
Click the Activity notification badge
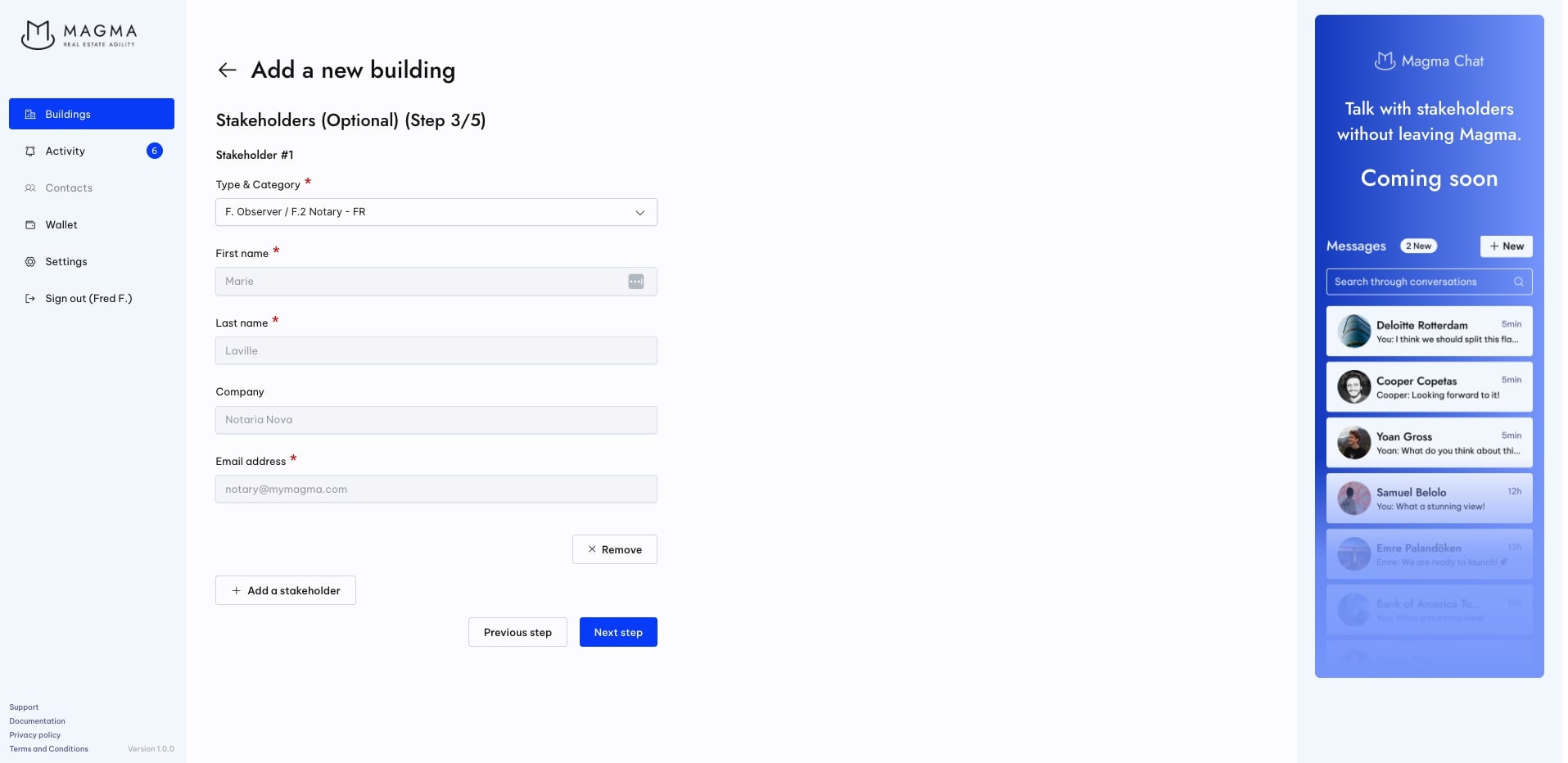click(x=154, y=151)
